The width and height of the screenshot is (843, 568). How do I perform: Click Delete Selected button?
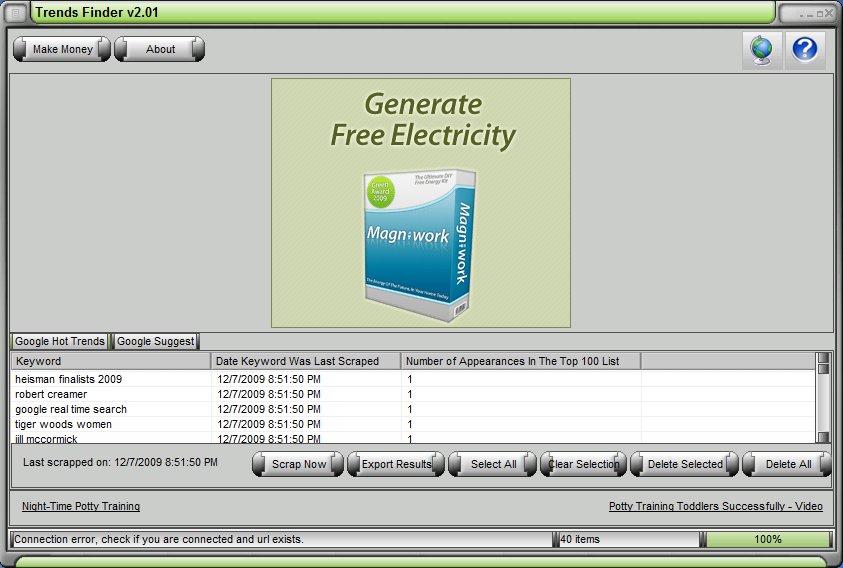click(684, 464)
